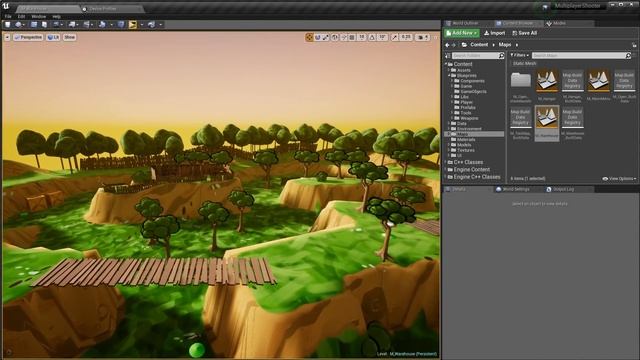The image size is (640, 360).
Task: Open the Play options dropdown arrow
Action: [142, 24]
